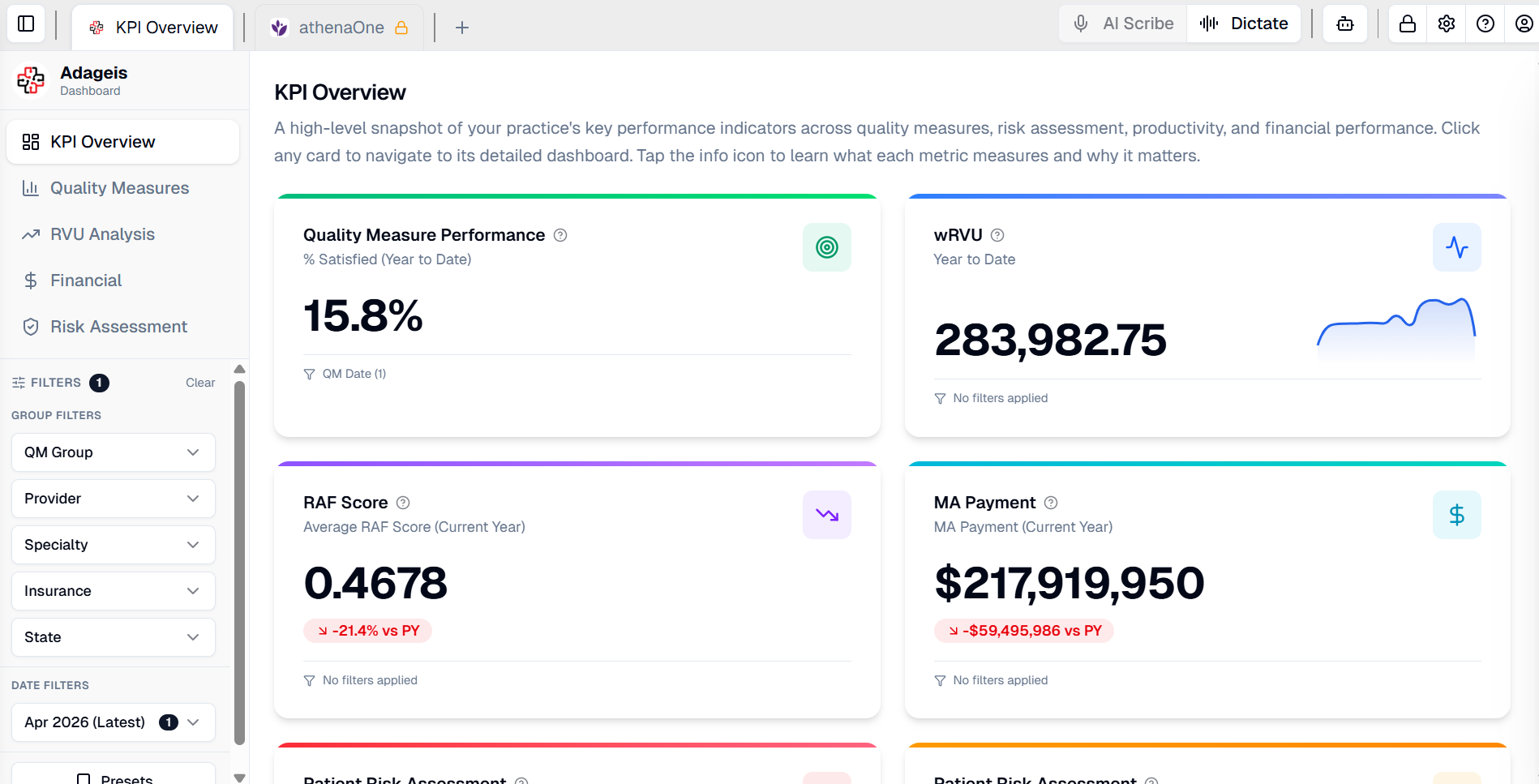The height and width of the screenshot is (784, 1539).
Task: Expand the QM Group dropdown
Action: click(x=114, y=452)
